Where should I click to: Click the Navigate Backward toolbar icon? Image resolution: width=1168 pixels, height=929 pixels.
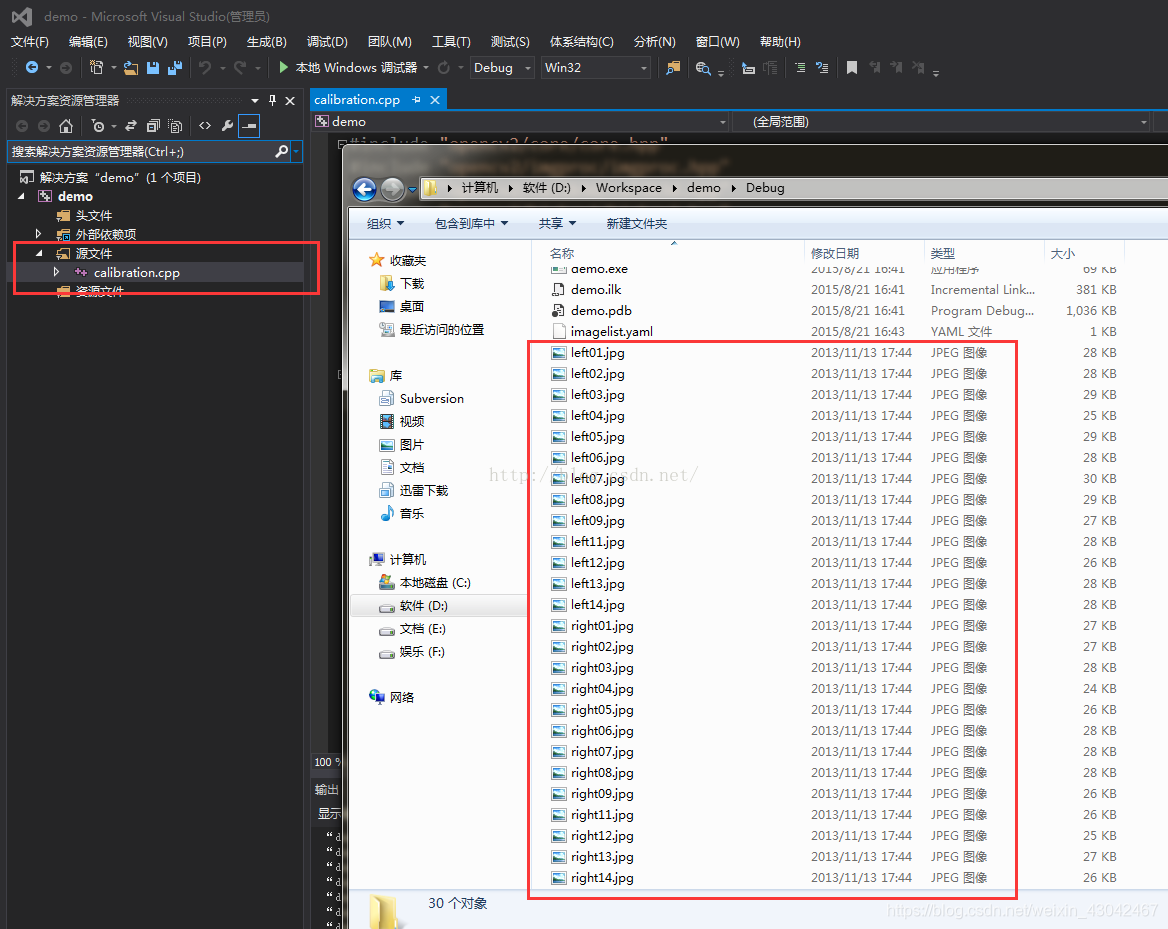pyautogui.click(x=32, y=68)
